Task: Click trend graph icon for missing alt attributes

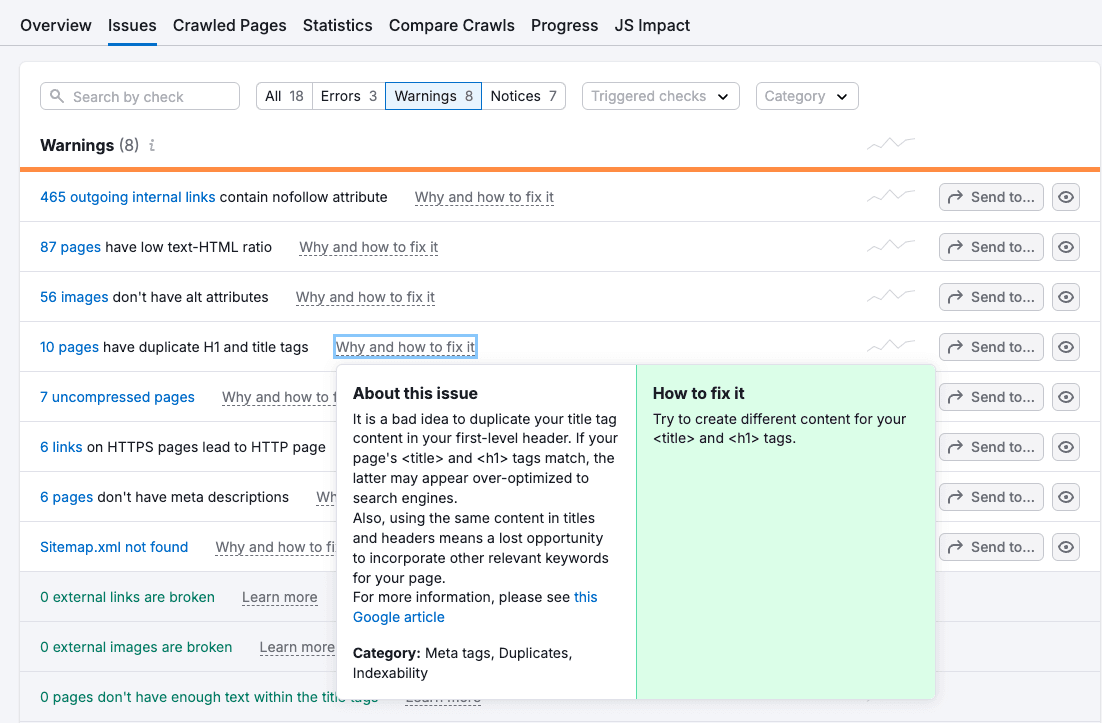Action: 890,296
